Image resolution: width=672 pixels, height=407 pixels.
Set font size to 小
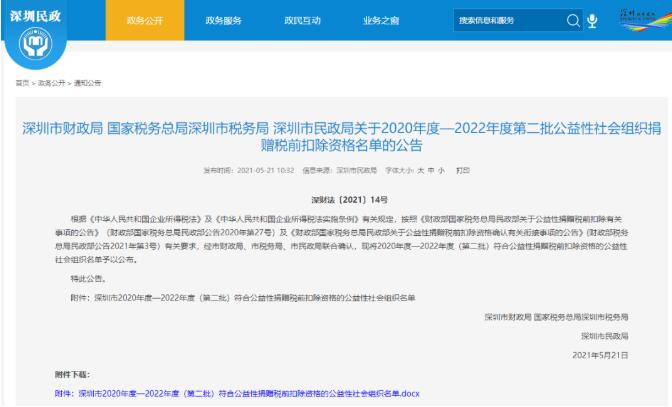pyautogui.click(x=442, y=171)
